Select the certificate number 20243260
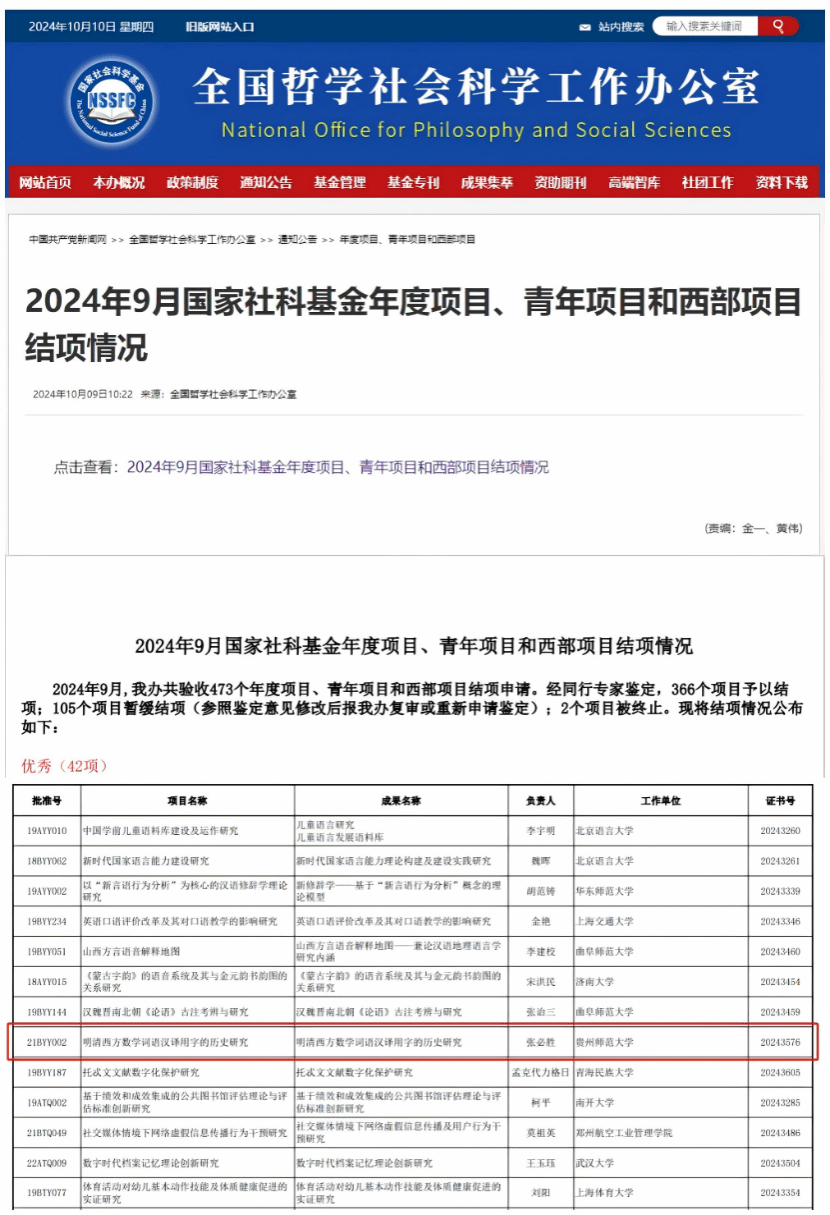The height and width of the screenshot is (1215, 830). coord(780,831)
